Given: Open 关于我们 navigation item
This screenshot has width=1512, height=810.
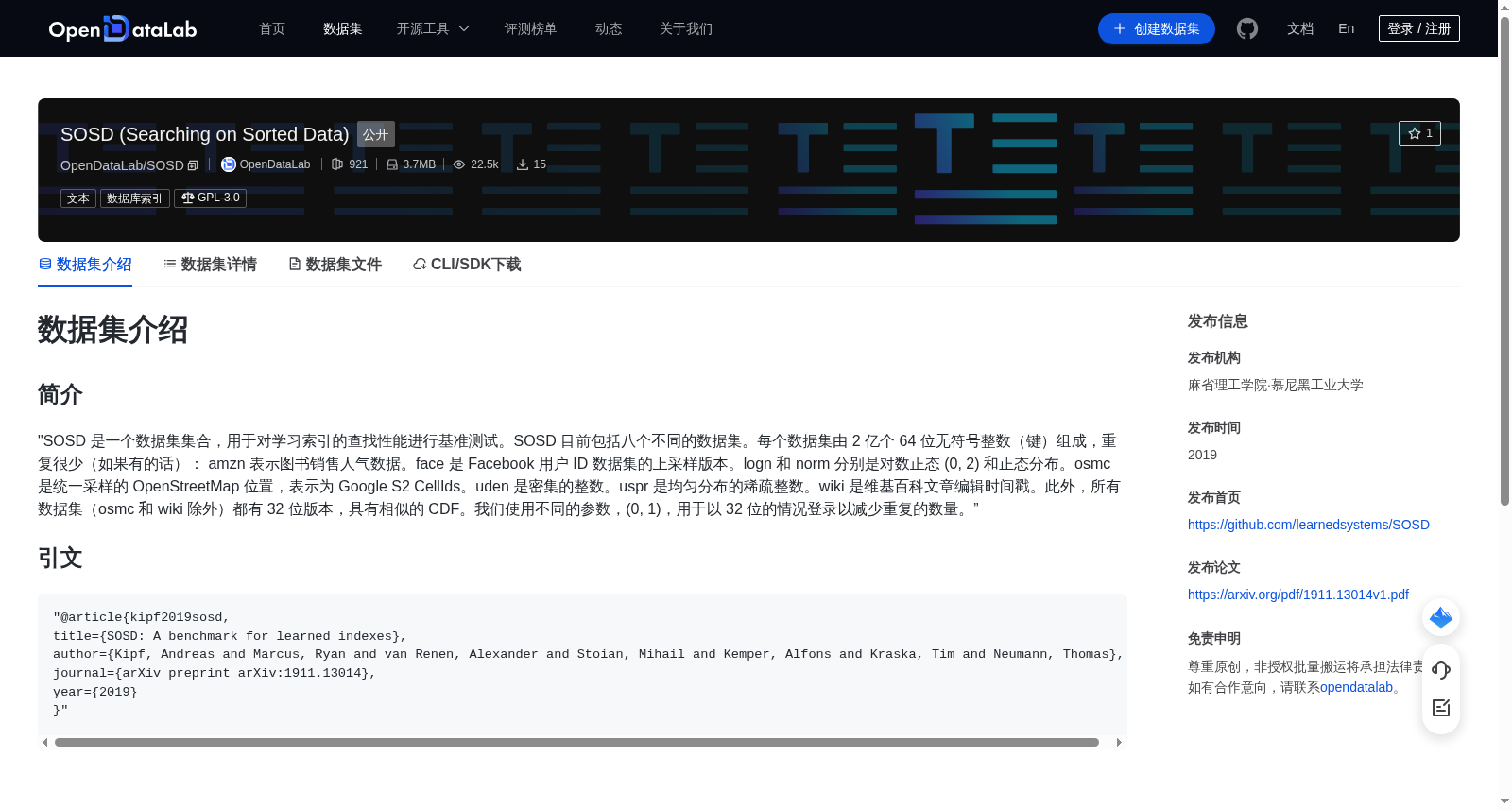Looking at the screenshot, I should click(686, 28).
